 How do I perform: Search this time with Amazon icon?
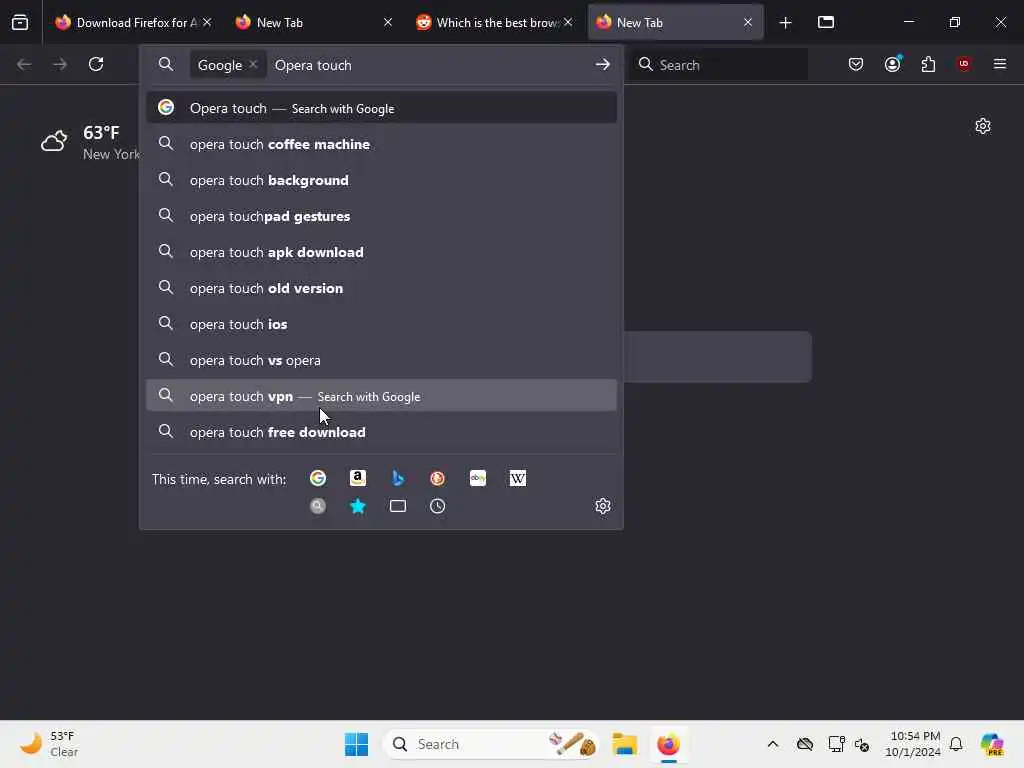pyautogui.click(x=358, y=479)
